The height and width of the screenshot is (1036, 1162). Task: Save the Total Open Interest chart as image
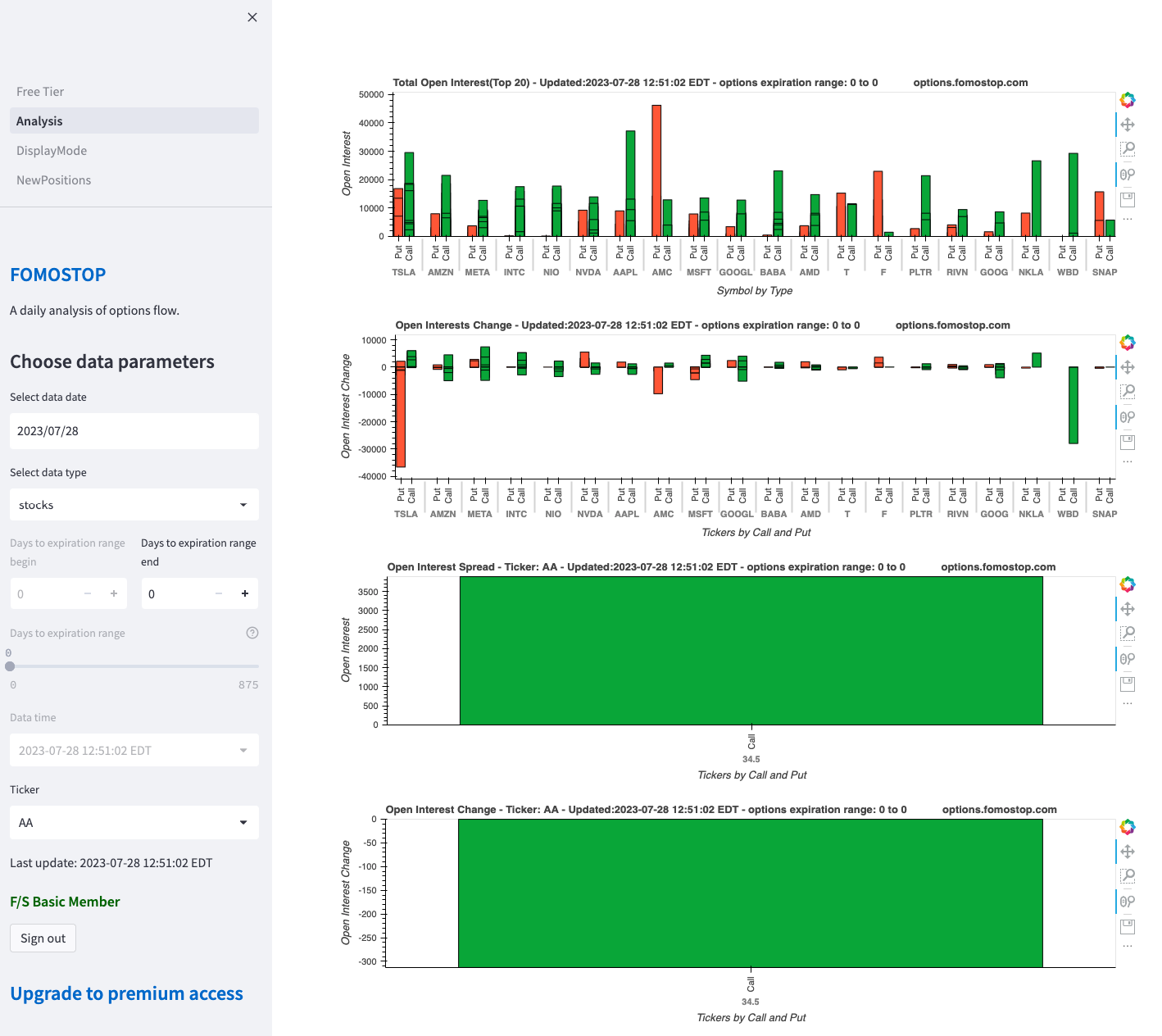(x=1128, y=199)
